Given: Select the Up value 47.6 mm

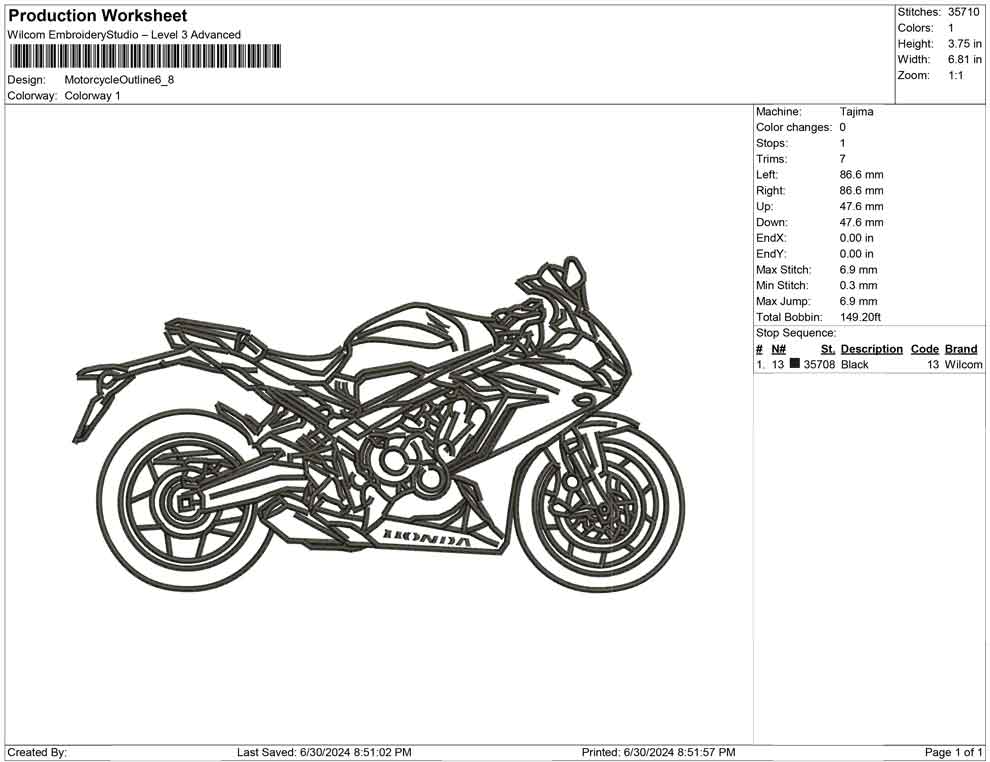Looking at the screenshot, I should point(861,206).
